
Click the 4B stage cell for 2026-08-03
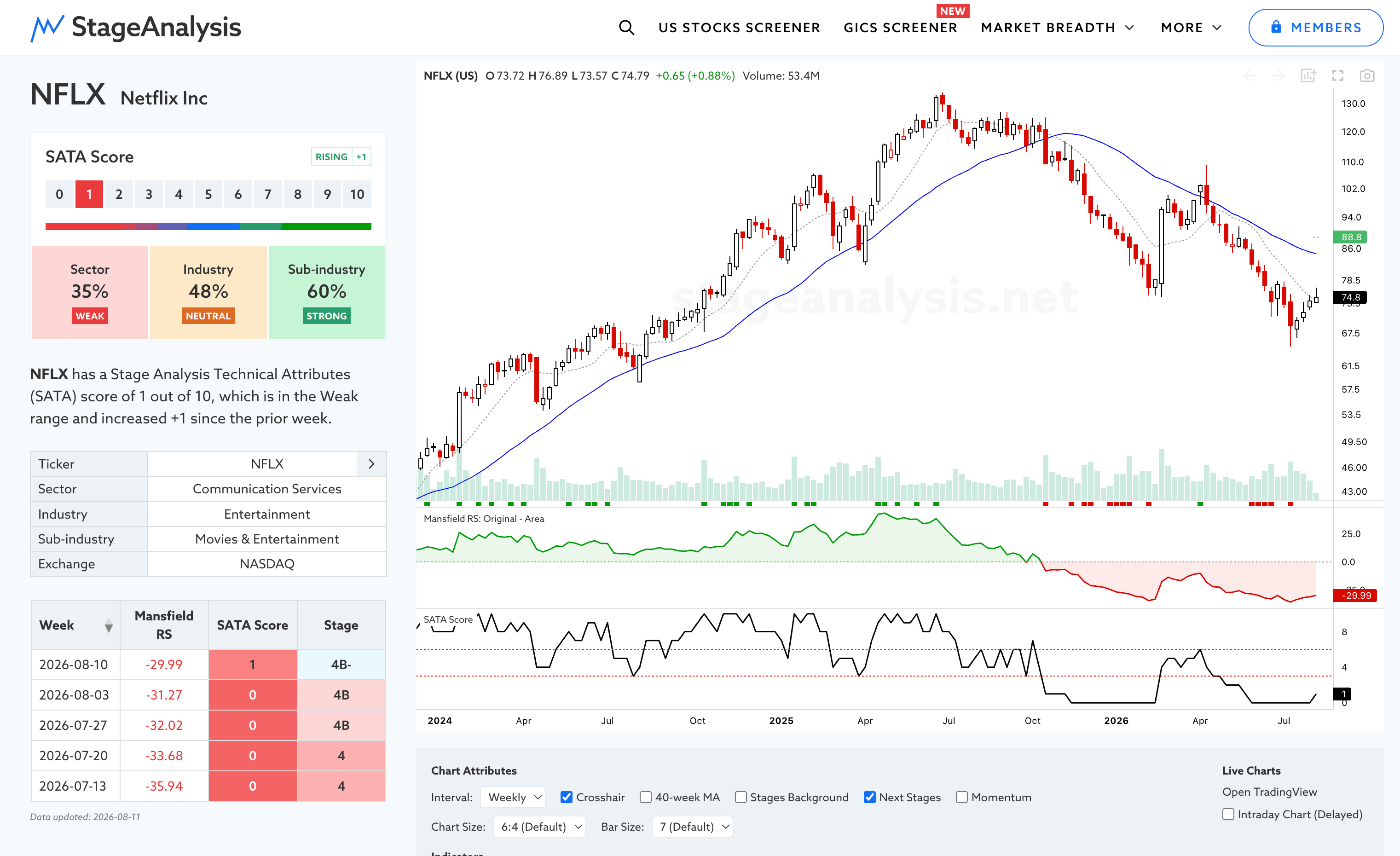[341, 694]
